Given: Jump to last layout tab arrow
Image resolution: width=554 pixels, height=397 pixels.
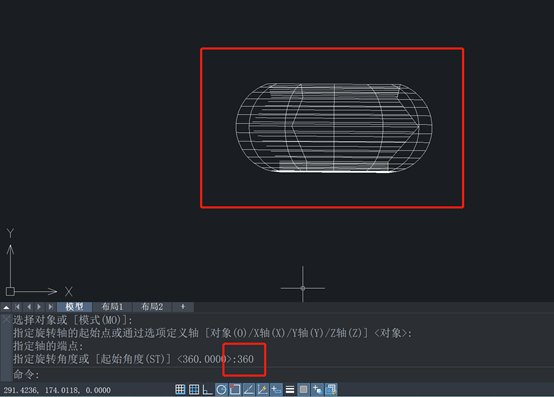Looking at the screenshot, I should click(50, 307).
